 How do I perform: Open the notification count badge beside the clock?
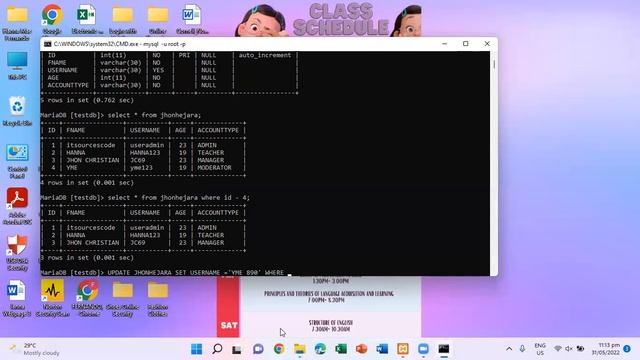[627, 349]
